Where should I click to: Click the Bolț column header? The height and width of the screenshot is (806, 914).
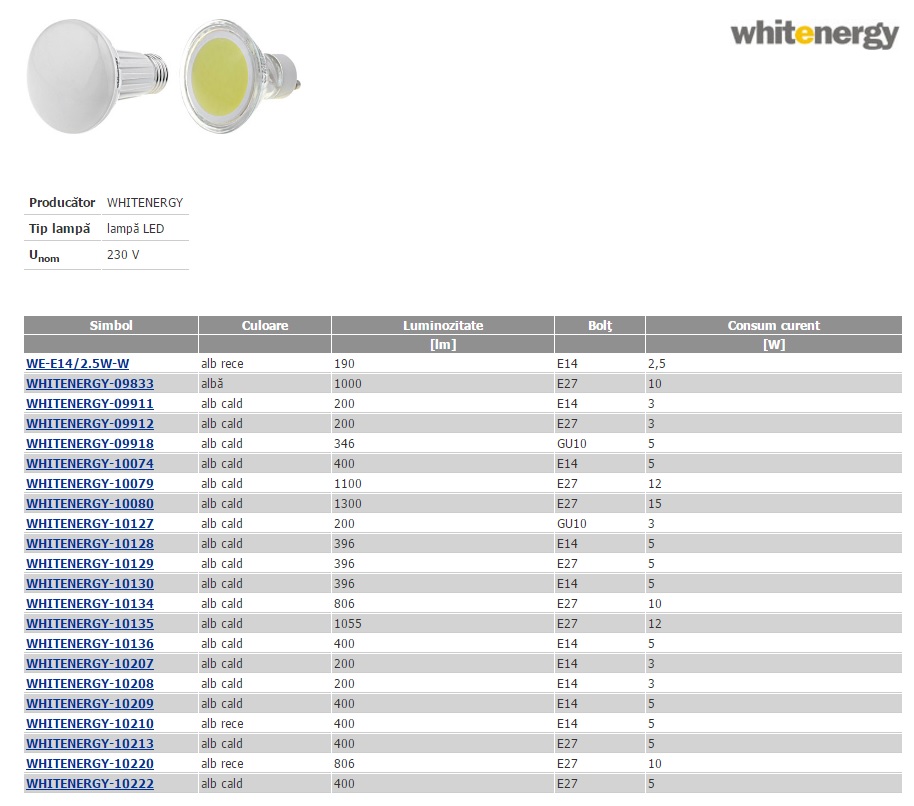(600, 325)
